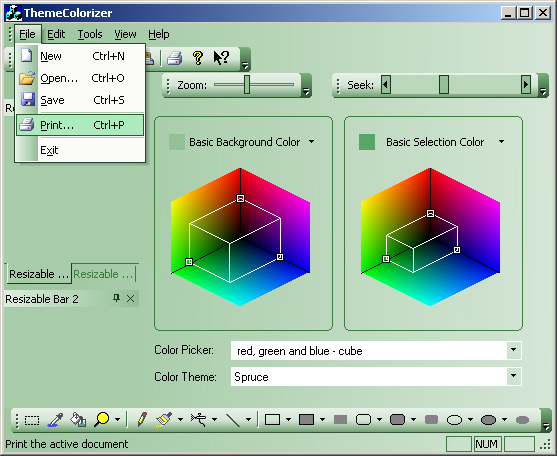Open the filled rectangle's dropdown arrow

[x=322, y=419]
